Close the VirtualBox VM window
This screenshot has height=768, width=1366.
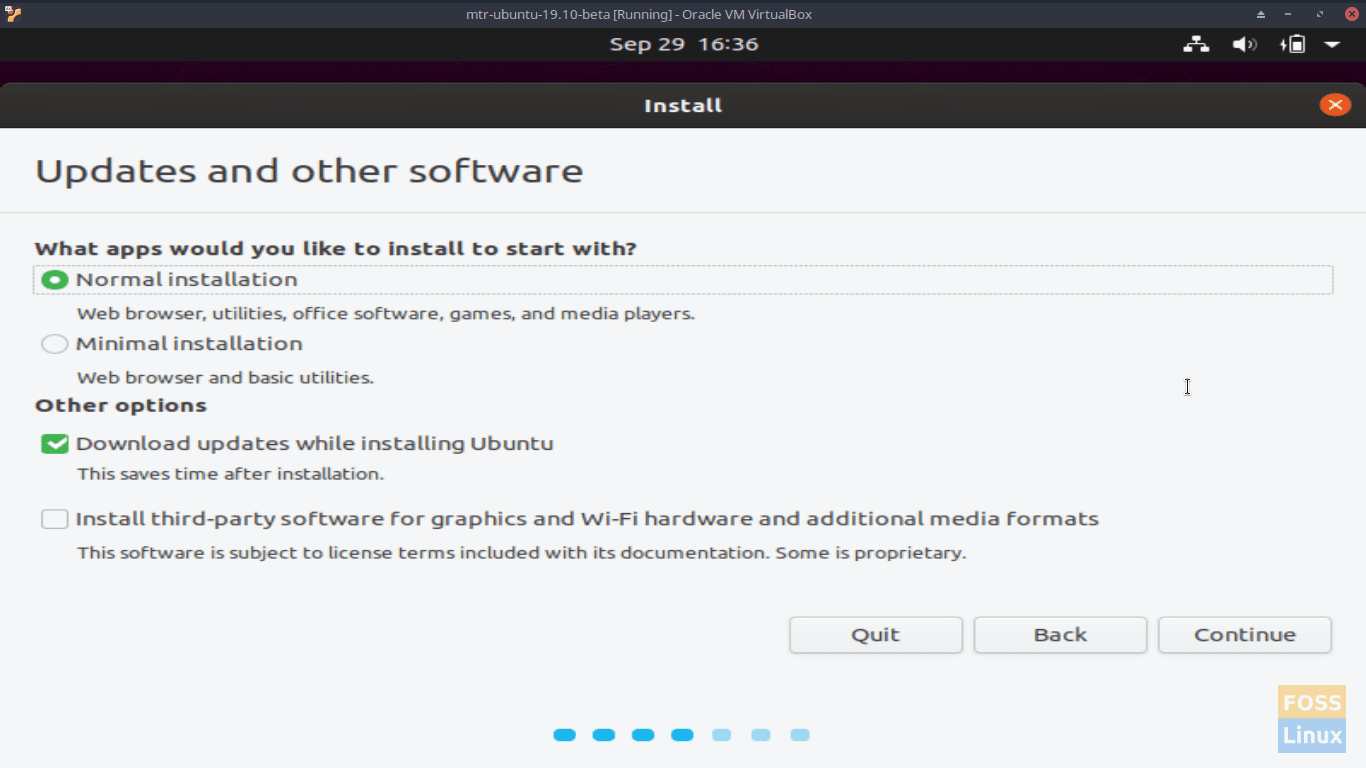pyautogui.click(x=1351, y=14)
